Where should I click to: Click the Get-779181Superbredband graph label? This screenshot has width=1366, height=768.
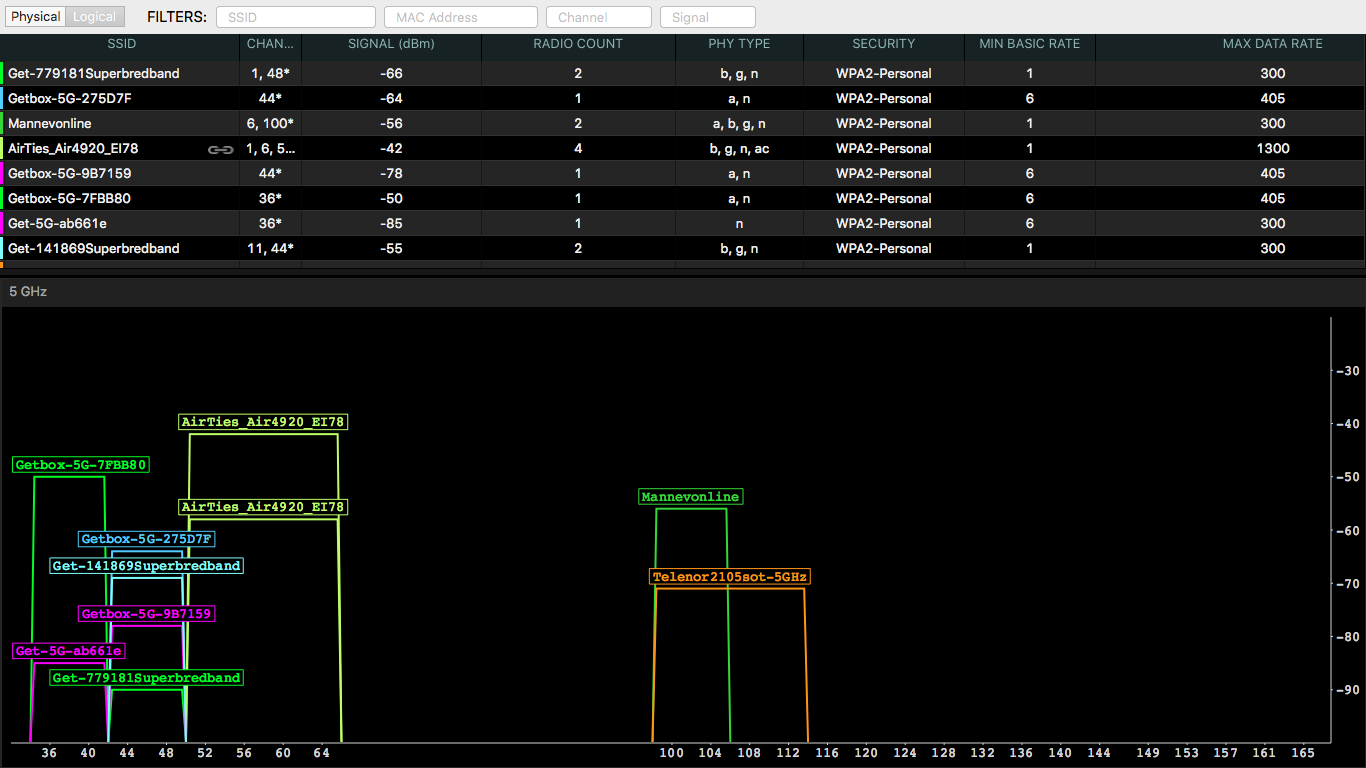[x=147, y=678]
